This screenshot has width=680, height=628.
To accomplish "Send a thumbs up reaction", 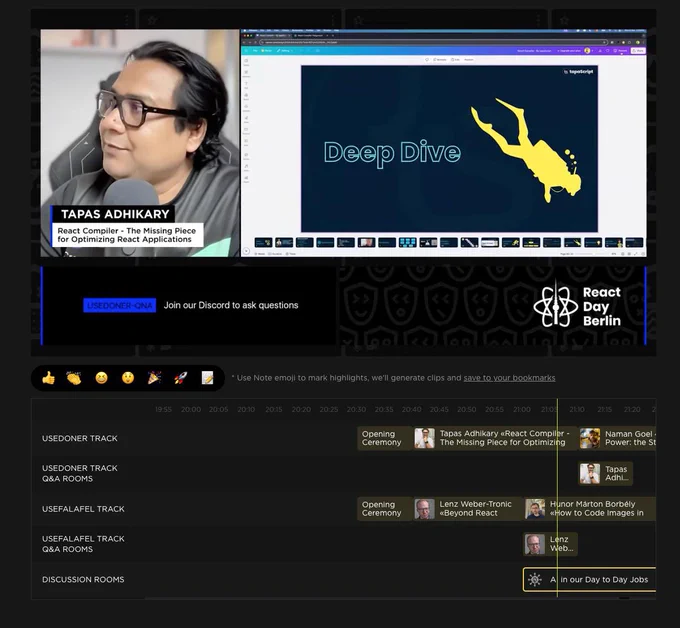I will pyautogui.click(x=48, y=378).
